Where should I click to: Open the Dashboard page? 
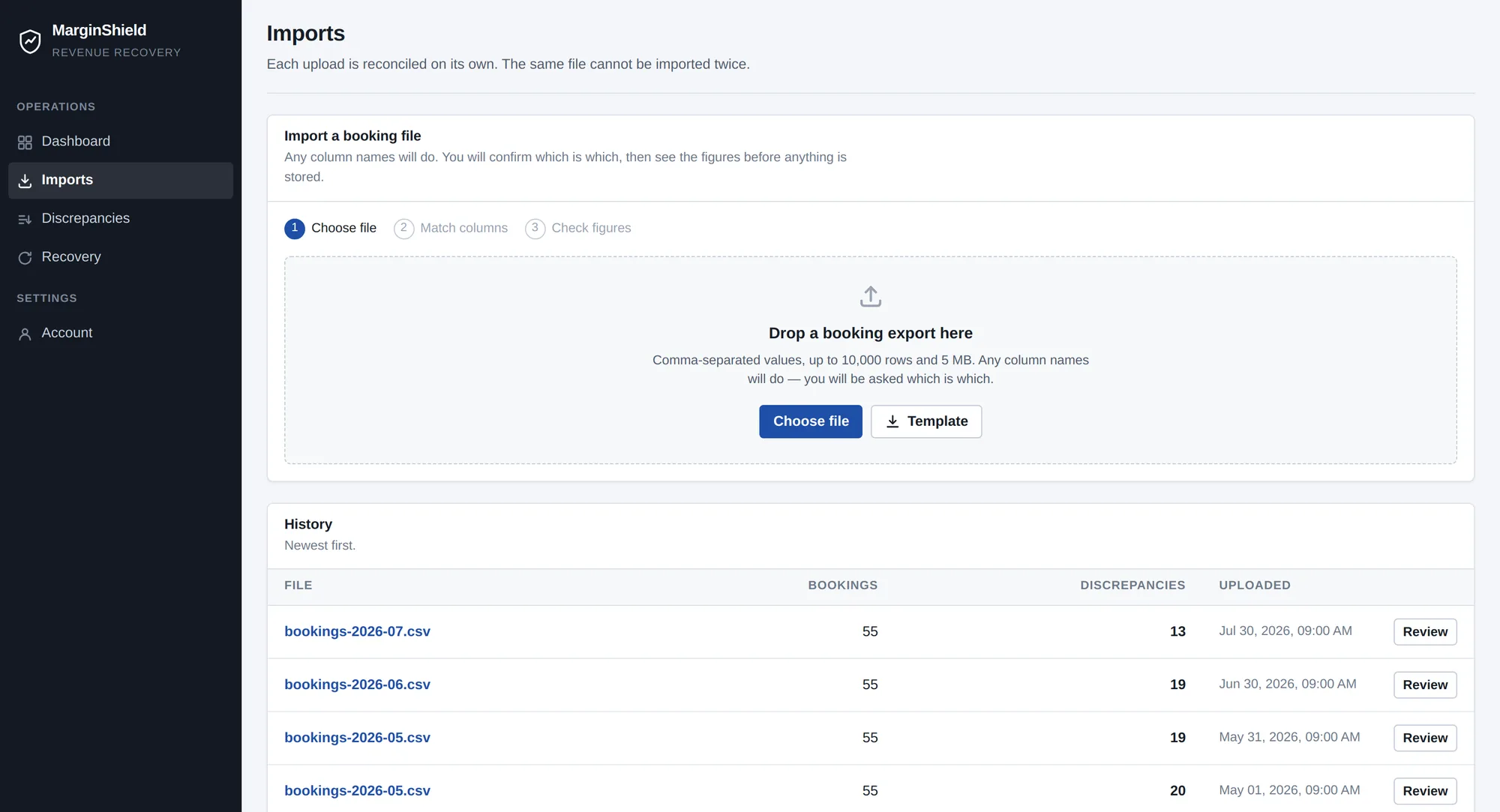121,142
